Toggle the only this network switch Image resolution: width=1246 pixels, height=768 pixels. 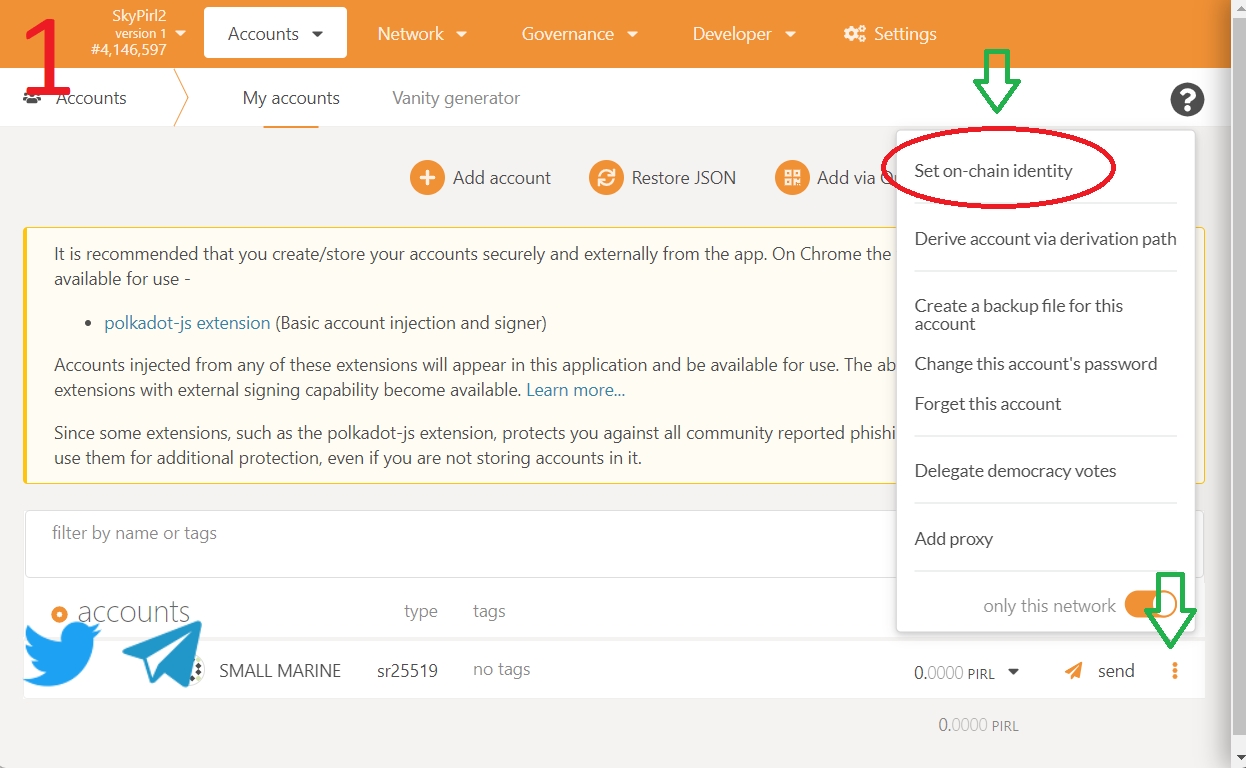point(1149,605)
